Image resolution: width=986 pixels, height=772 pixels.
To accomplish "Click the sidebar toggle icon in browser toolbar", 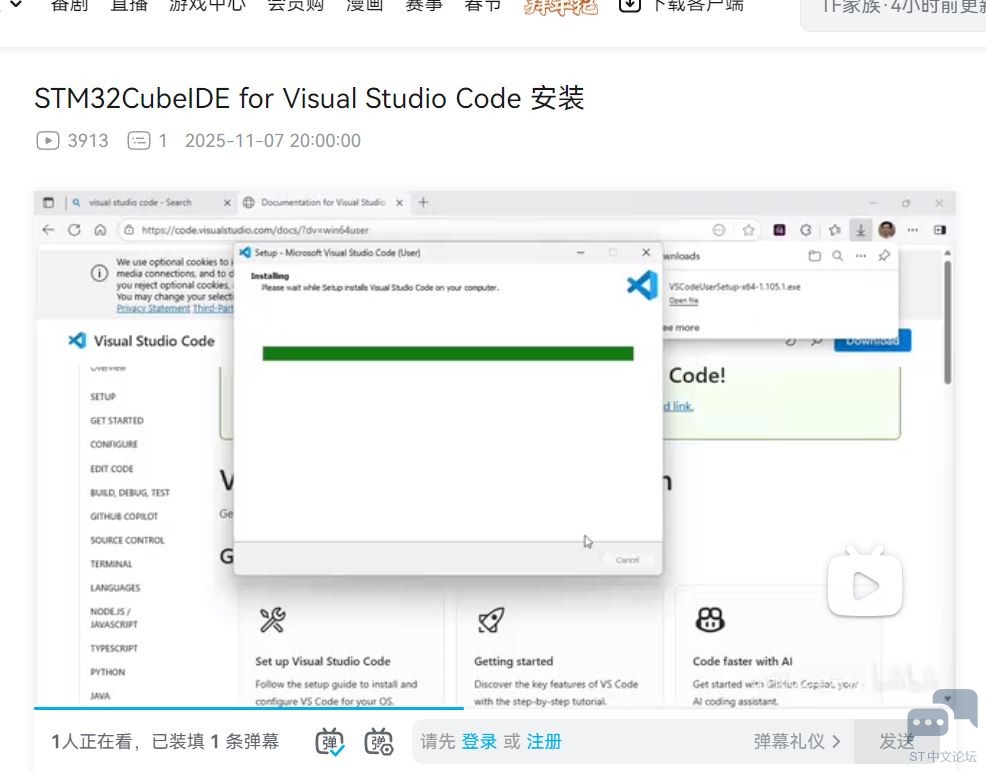I will click(x=940, y=230).
